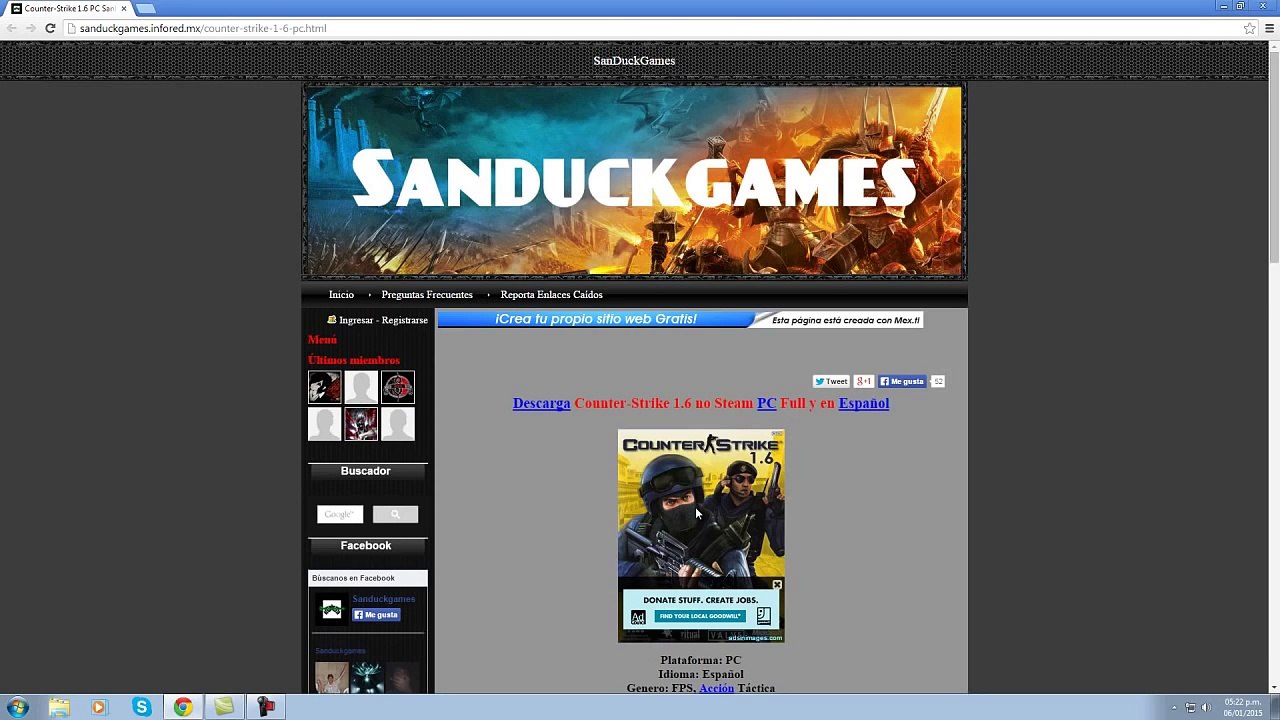
Task: Switch to Chrome in the taskbar
Action: click(x=183, y=707)
